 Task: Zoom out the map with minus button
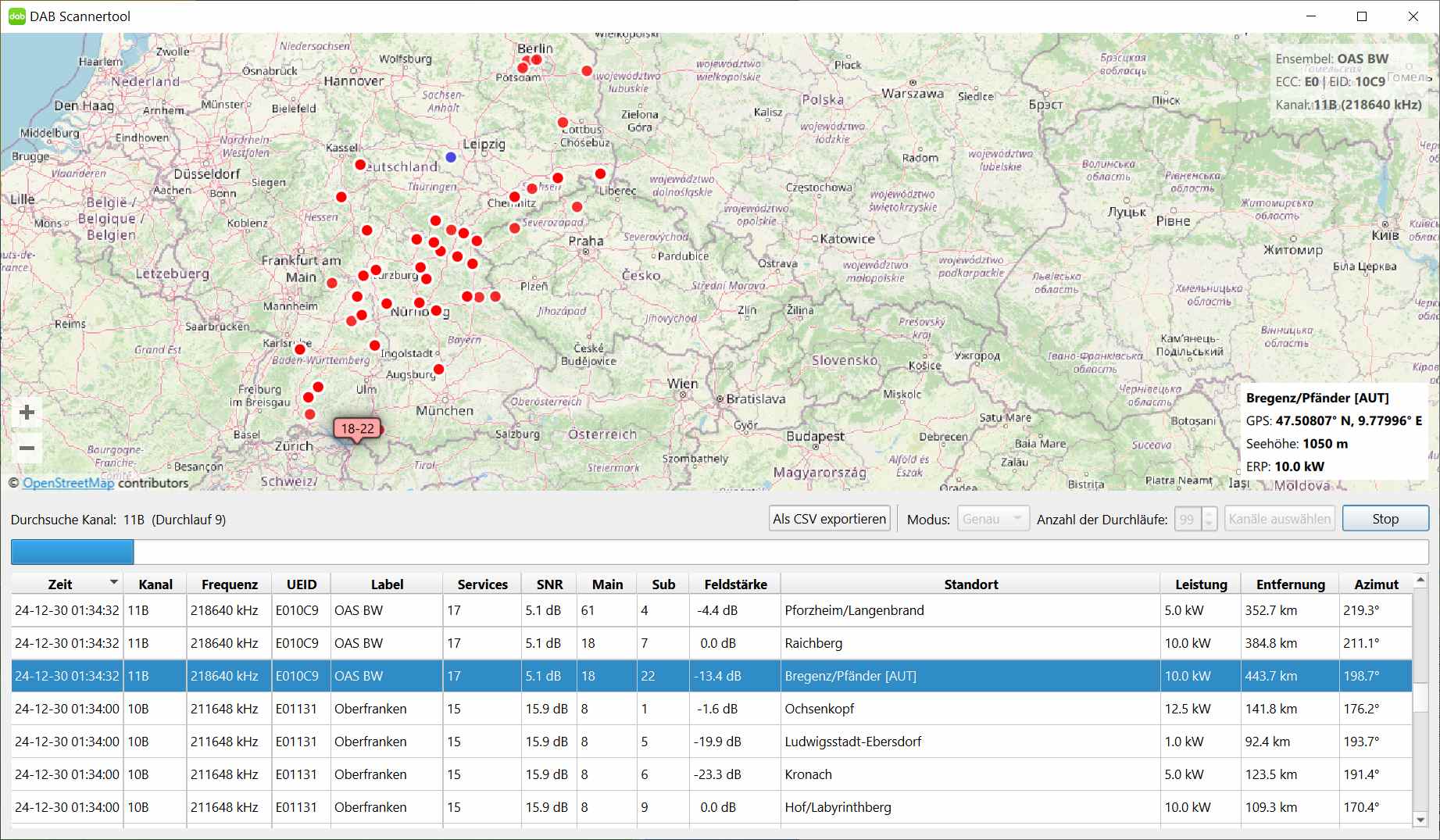coord(27,448)
